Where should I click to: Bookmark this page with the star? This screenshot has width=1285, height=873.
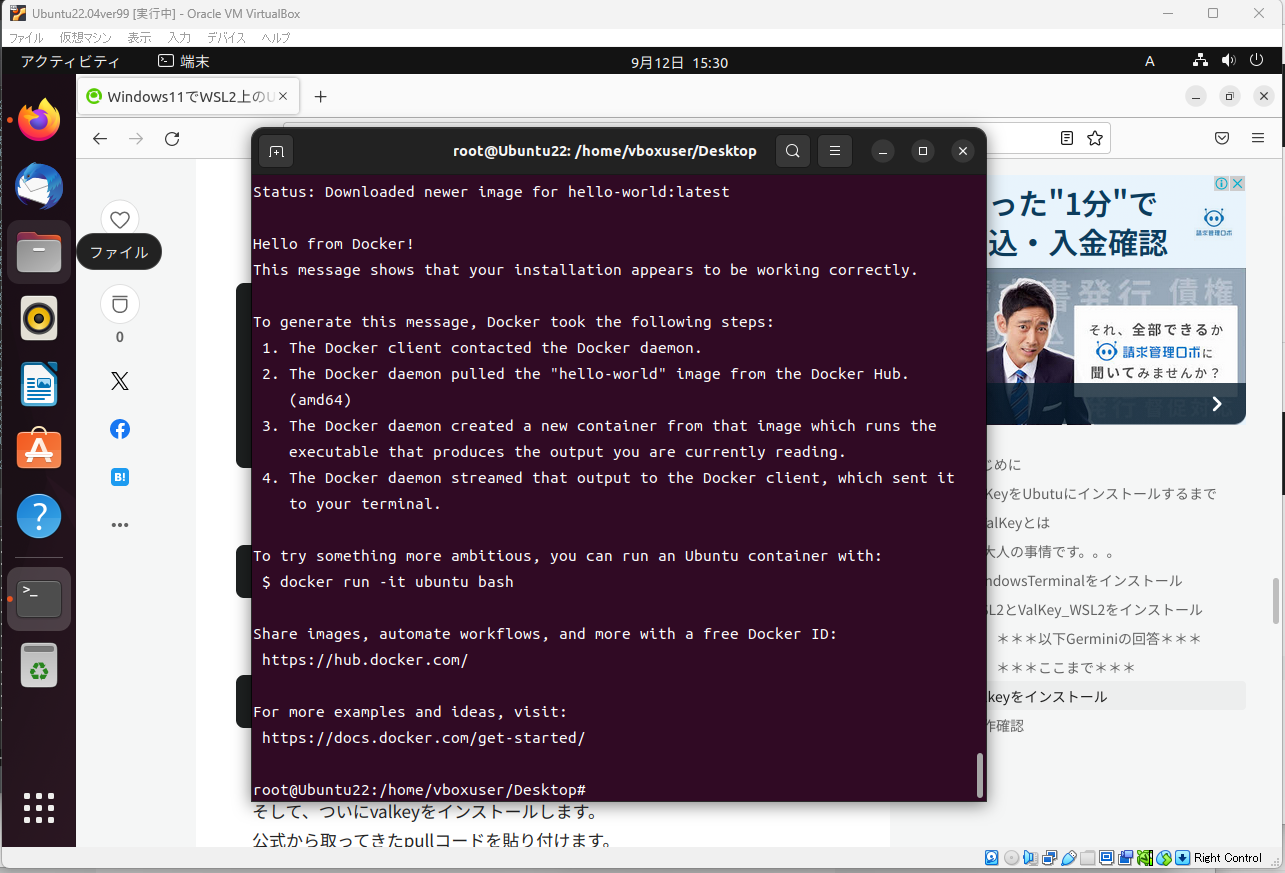coord(1095,138)
